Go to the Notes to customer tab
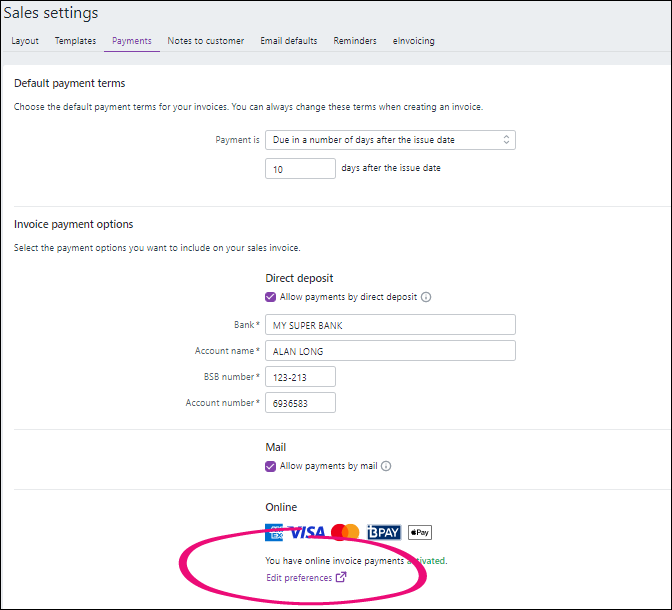The width and height of the screenshot is (672, 610). point(205,41)
